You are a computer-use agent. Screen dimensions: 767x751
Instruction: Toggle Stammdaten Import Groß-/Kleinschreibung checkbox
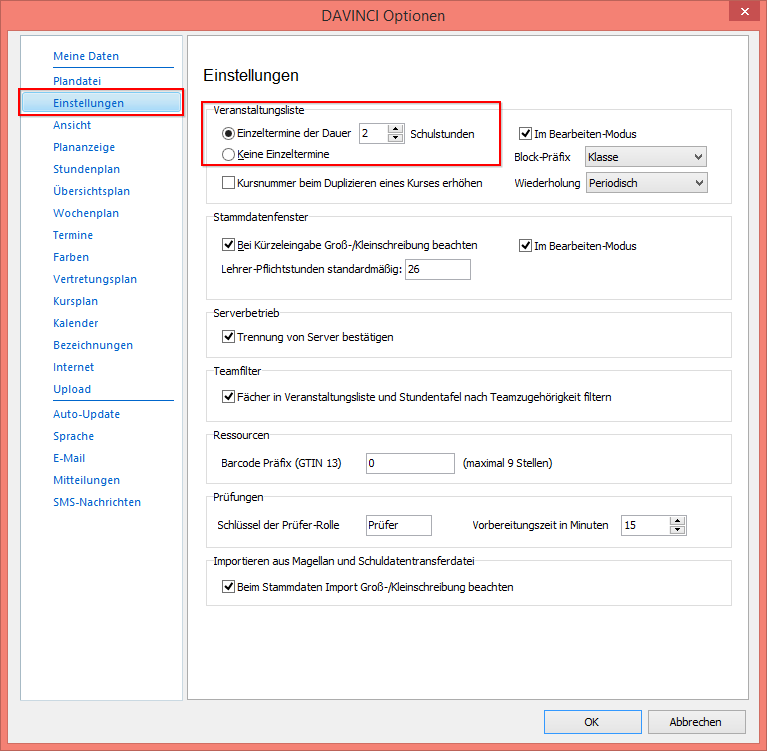(x=228, y=586)
